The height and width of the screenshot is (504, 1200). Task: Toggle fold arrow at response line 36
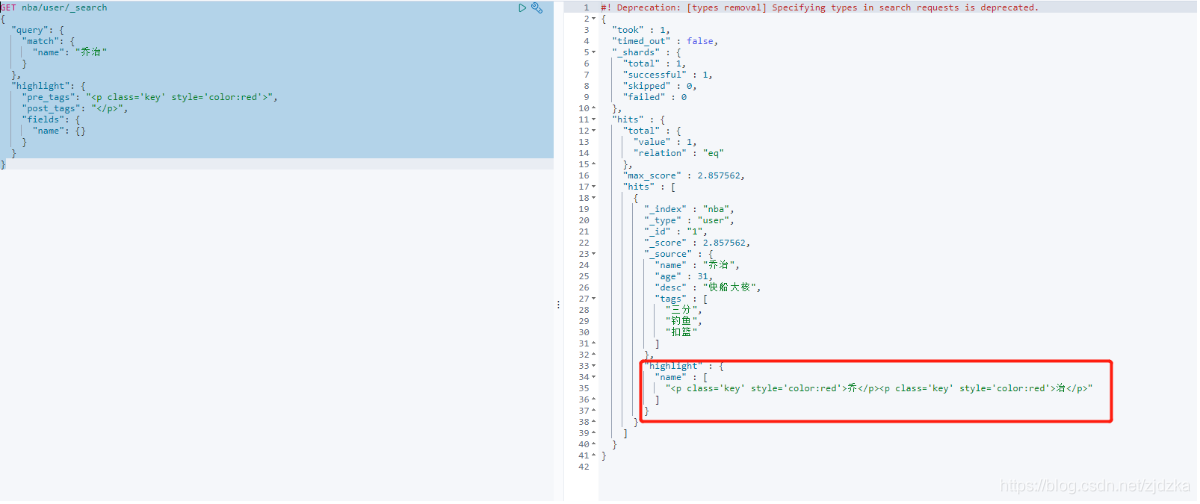click(594, 400)
